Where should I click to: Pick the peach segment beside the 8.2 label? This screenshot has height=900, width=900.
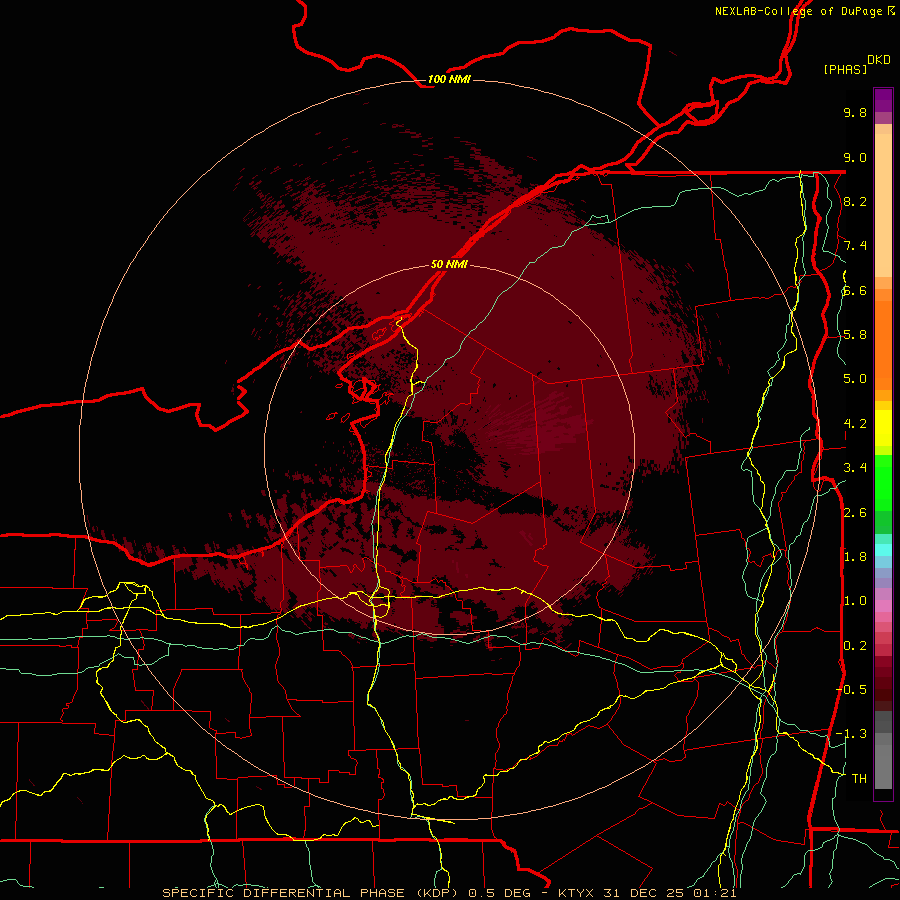[x=883, y=205]
